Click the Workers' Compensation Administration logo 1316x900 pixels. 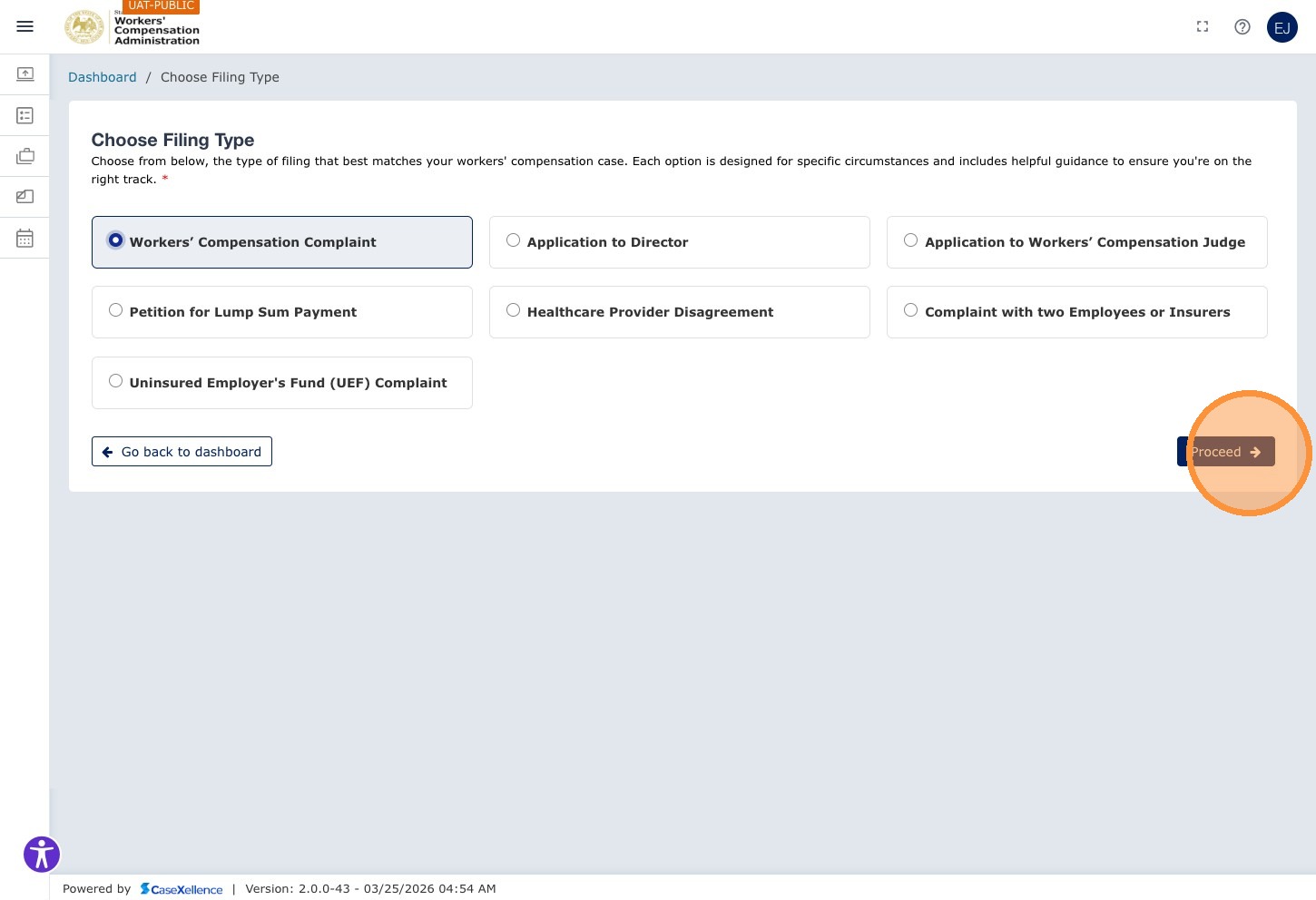click(132, 27)
